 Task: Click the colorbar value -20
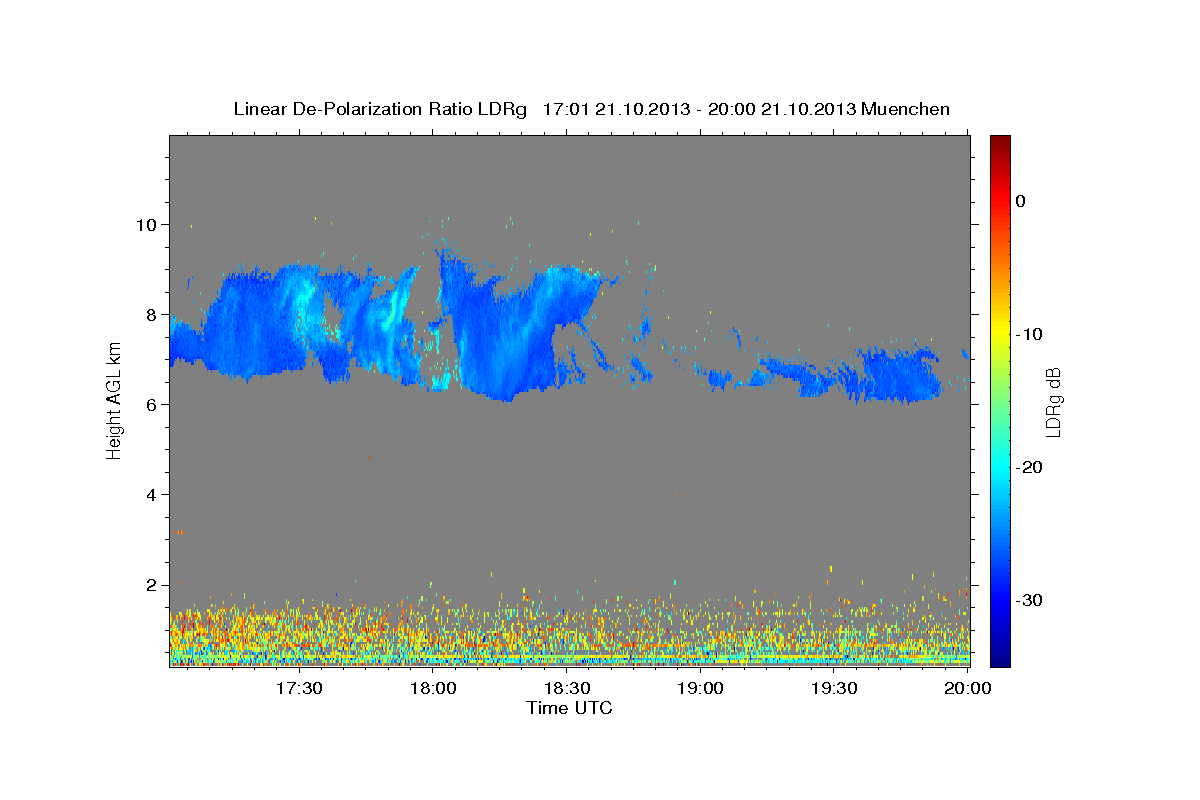[x=1030, y=467]
